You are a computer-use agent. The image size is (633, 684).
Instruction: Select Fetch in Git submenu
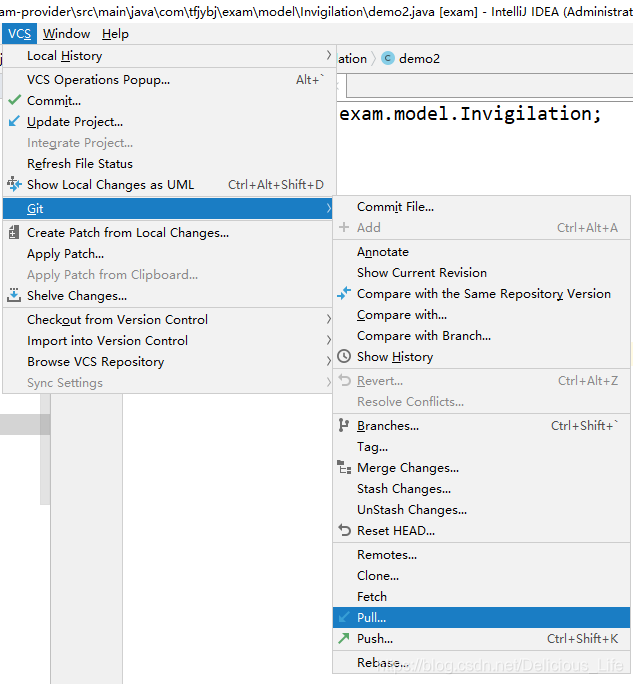point(481,596)
